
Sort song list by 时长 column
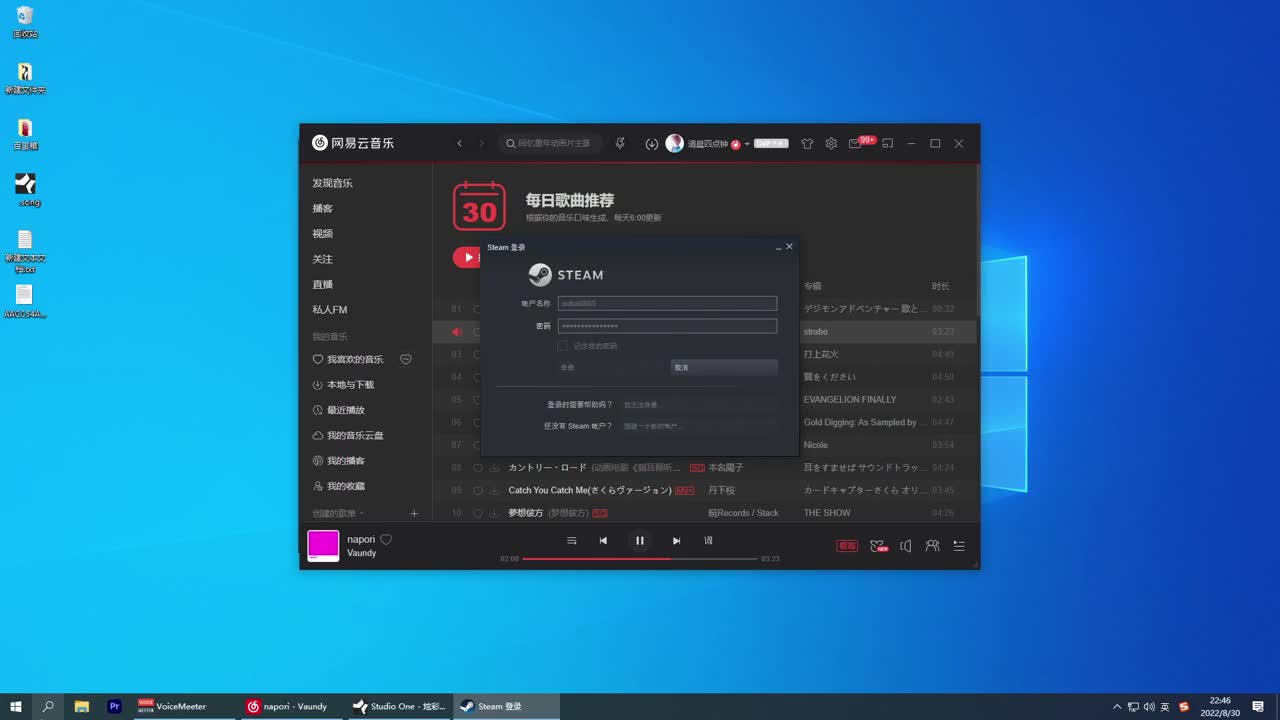pos(941,286)
